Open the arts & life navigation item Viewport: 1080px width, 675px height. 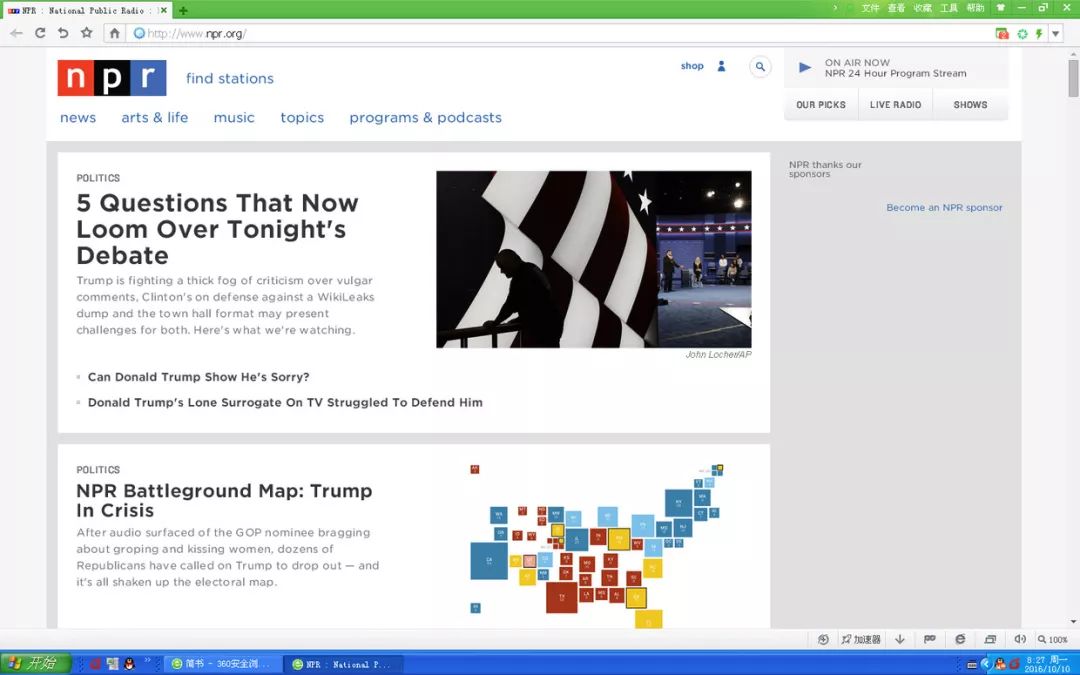pos(154,118)
